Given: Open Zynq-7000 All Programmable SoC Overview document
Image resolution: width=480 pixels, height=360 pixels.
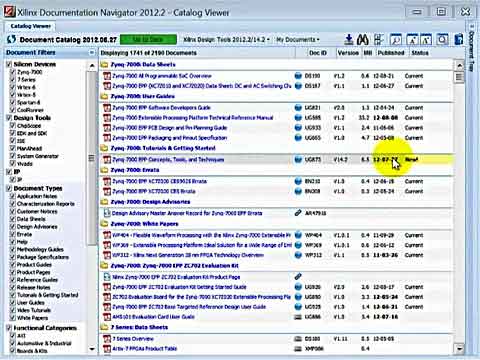Looking at the screenshot, I should [x=162, y=76].
